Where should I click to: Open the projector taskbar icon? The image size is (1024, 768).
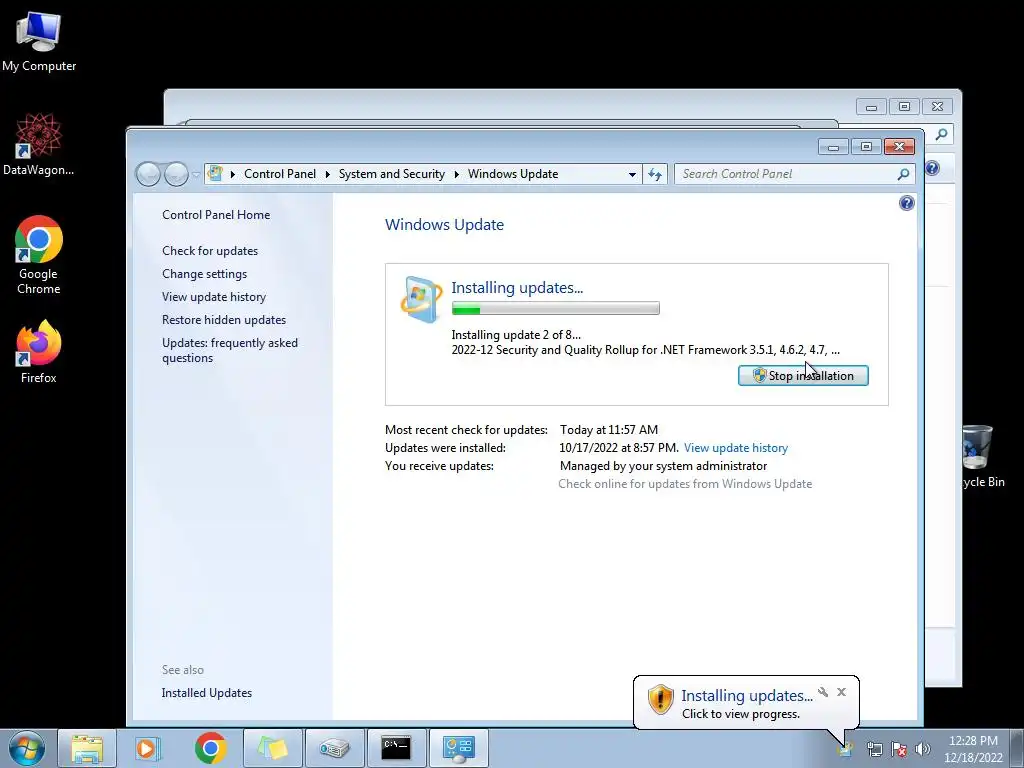tap(334, 748)
